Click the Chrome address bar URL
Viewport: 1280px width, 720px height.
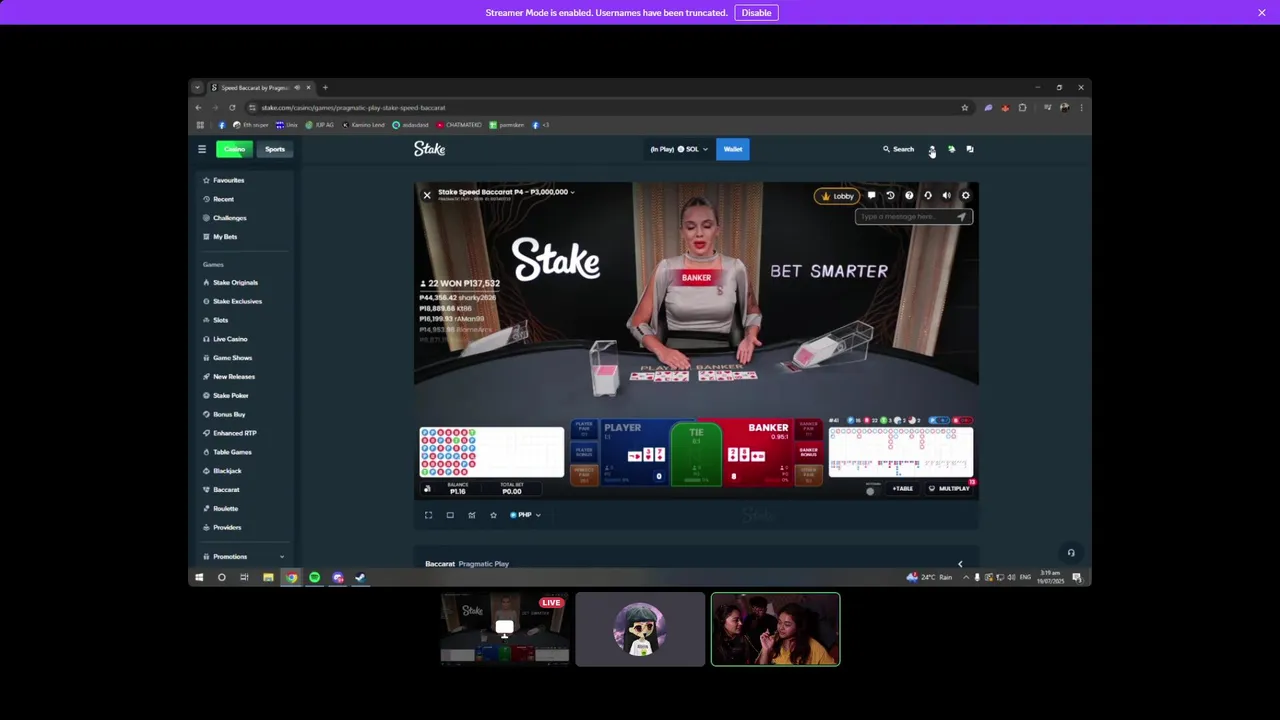pos(353,108)
